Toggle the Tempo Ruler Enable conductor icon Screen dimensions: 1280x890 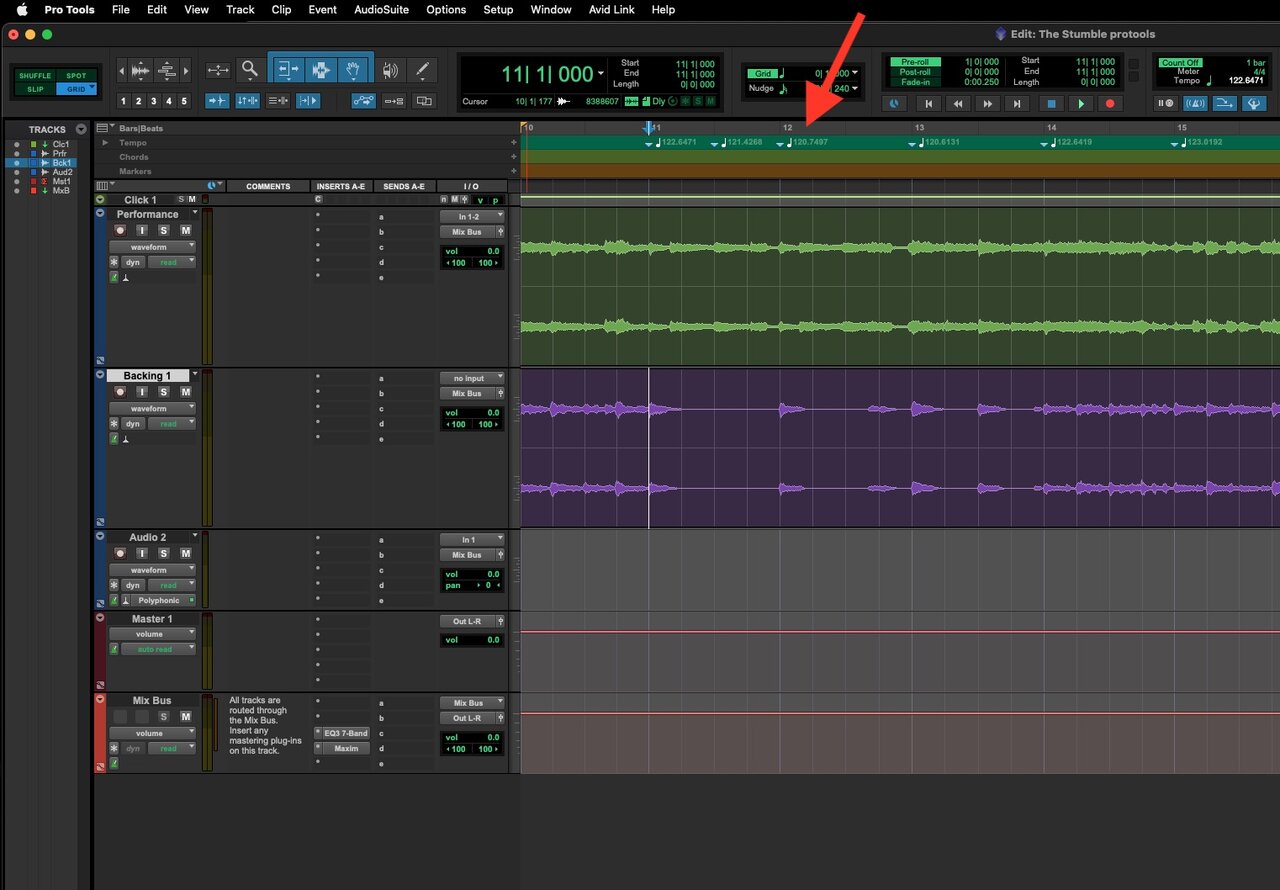point(1254,103)
